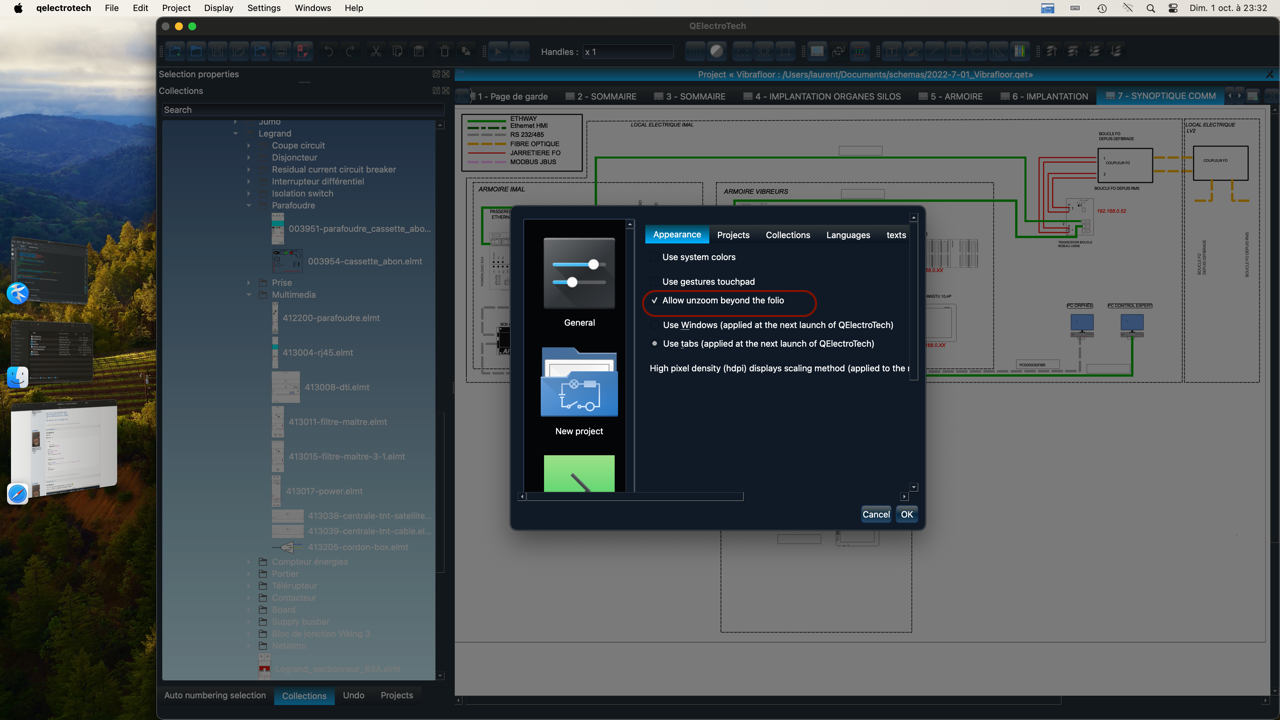This screenshot has width=1280, height=720.
Task: Enable Use system colors checkbox
Action: coord(655,257)
